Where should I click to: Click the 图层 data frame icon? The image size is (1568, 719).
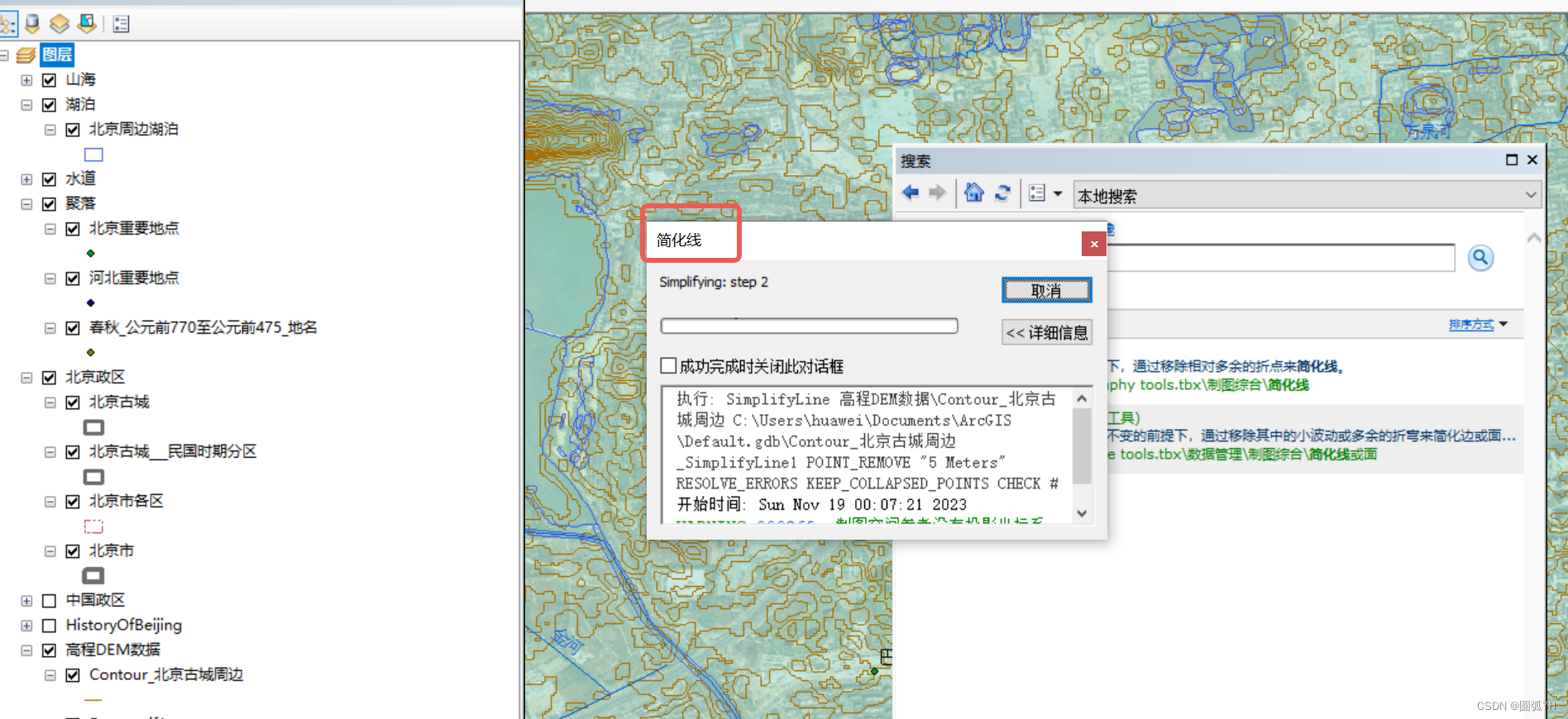(x=26, y=55)
